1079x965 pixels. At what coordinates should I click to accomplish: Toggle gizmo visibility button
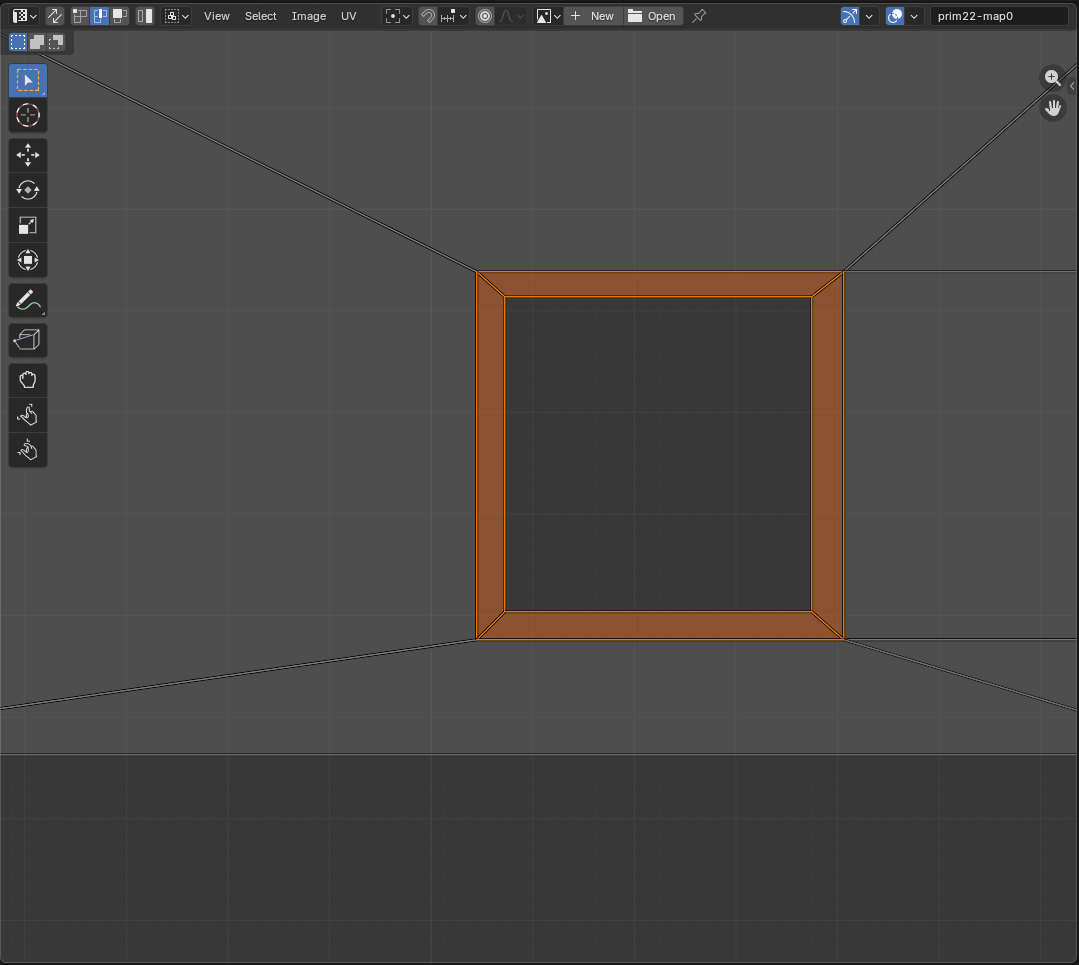click(850, 16)
